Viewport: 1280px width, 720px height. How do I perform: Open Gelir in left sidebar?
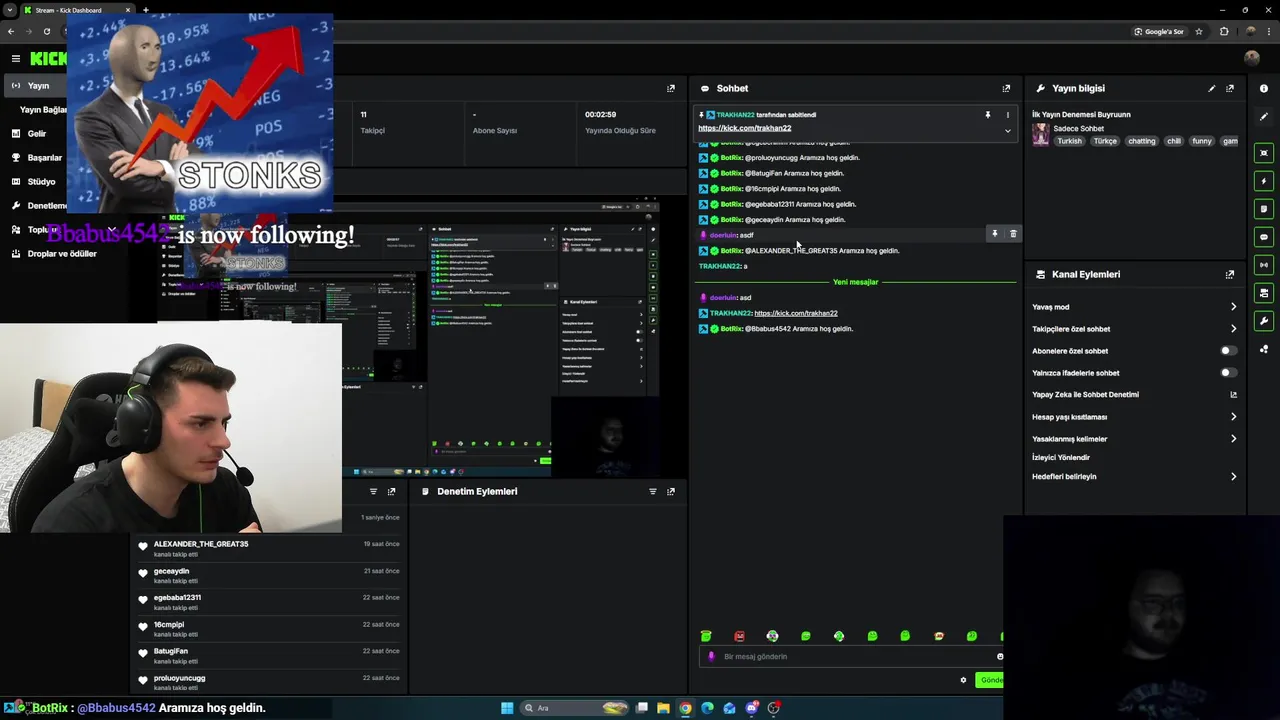pos(37,133)
